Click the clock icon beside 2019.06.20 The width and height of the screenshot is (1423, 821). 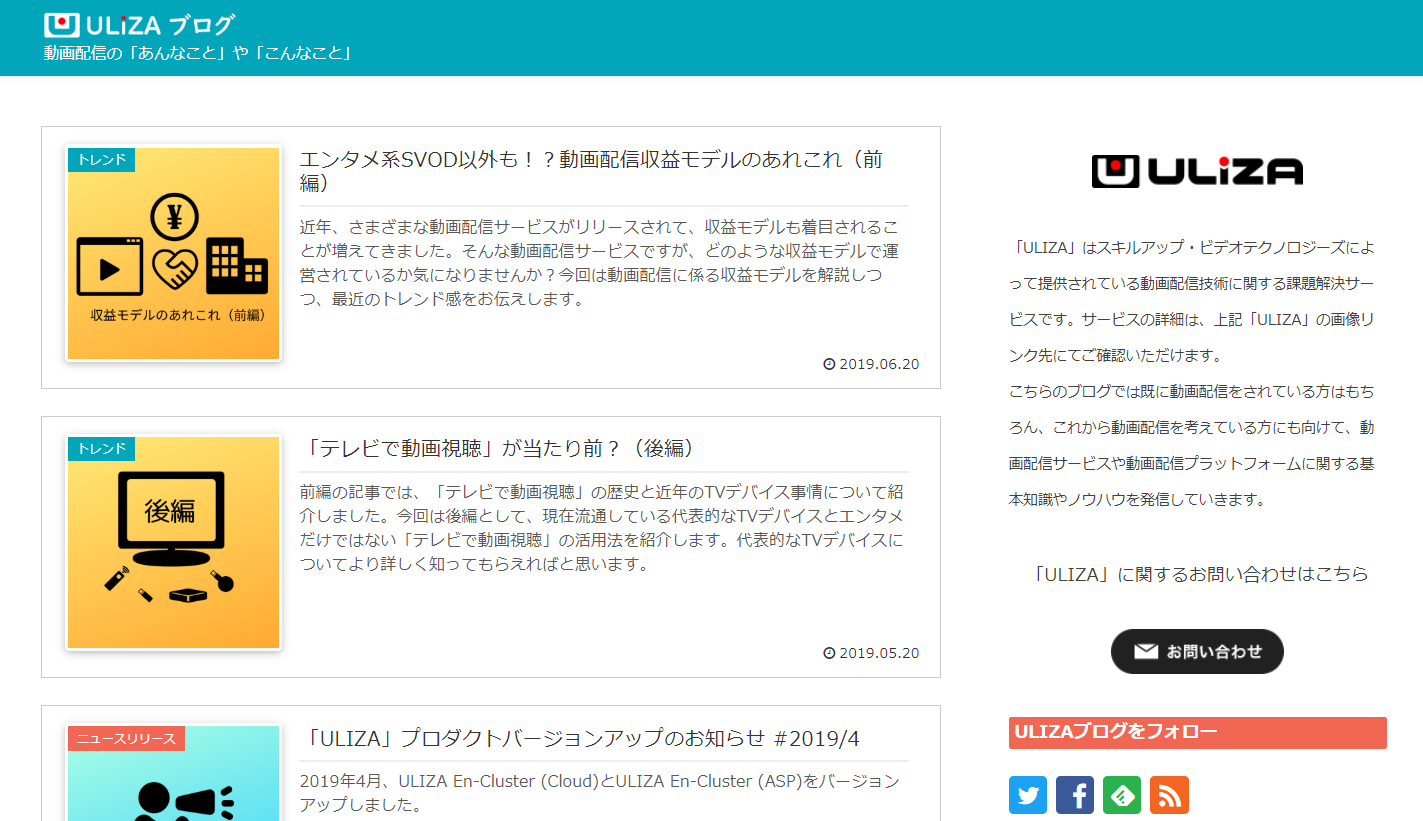[x=828, y=364]
